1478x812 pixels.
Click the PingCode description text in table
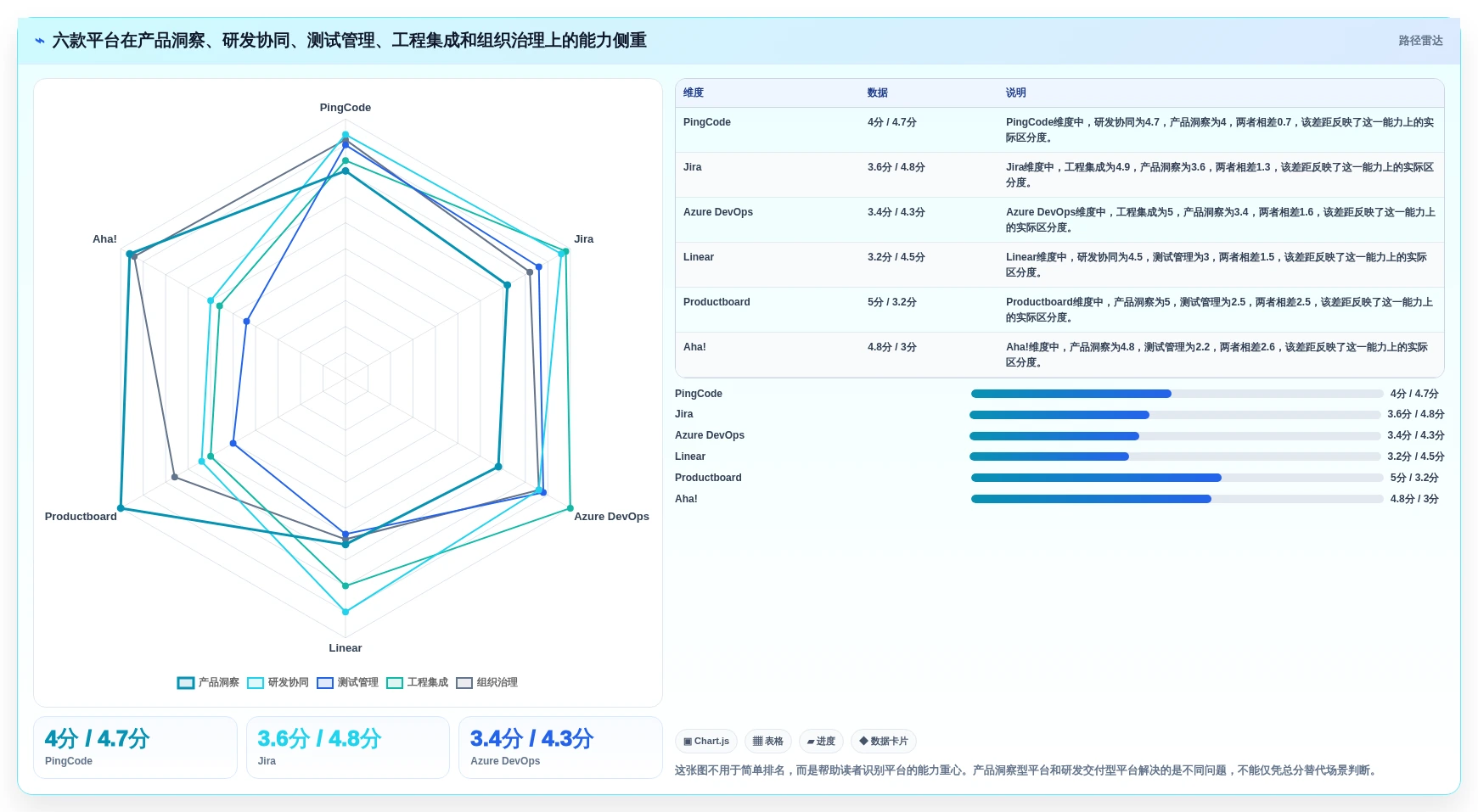1220,130
